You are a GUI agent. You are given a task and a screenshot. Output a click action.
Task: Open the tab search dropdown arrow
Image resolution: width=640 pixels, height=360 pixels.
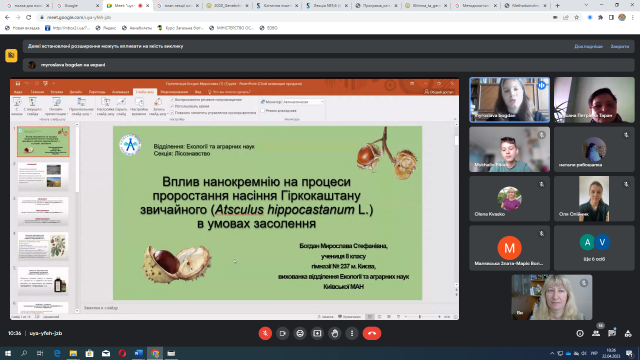(x=586, y=5)
